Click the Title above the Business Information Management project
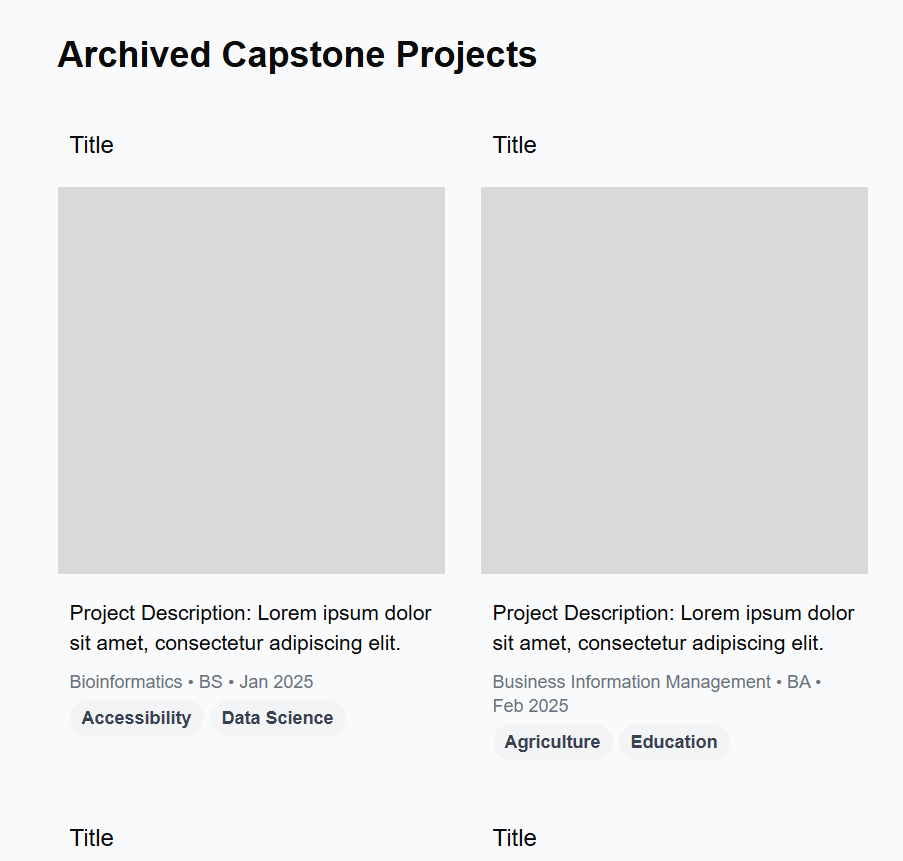Viewport: 903px width, 861px height. click(x=515, y=145)
